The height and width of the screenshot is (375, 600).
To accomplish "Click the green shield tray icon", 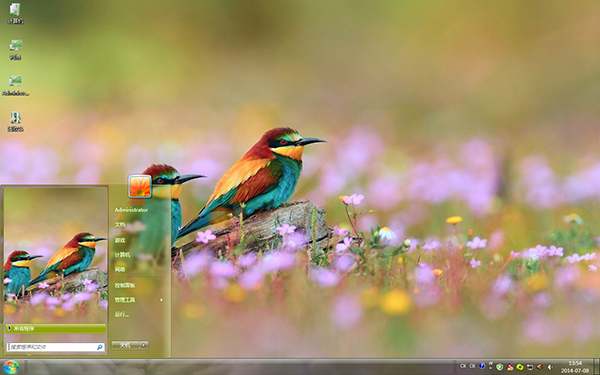I will pyautogui.click(x=499, y=367).
